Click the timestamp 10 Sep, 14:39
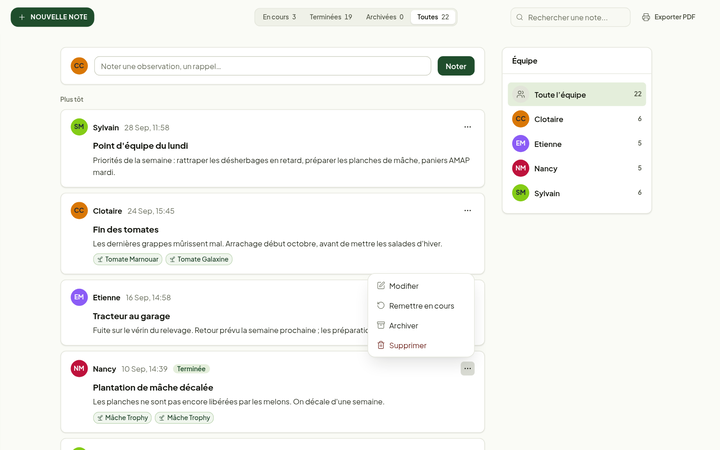 [x=144, y=369]
